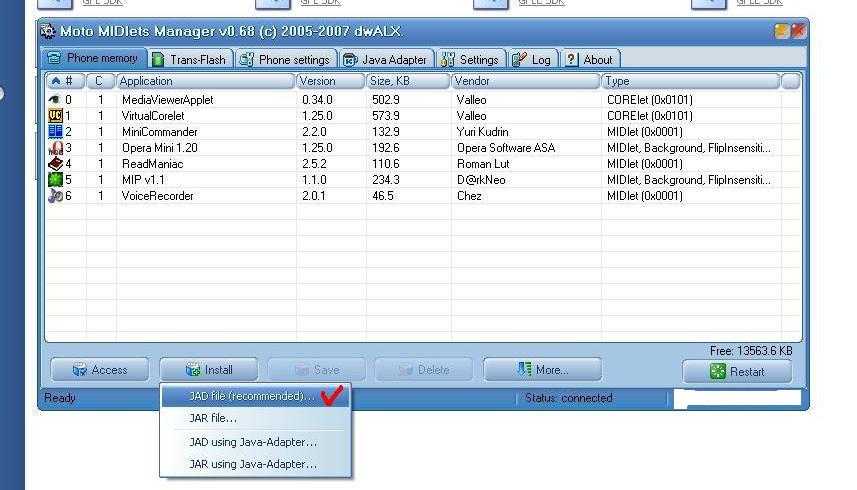Click the Install button
The image size is (857, 490).
[209, 370]
